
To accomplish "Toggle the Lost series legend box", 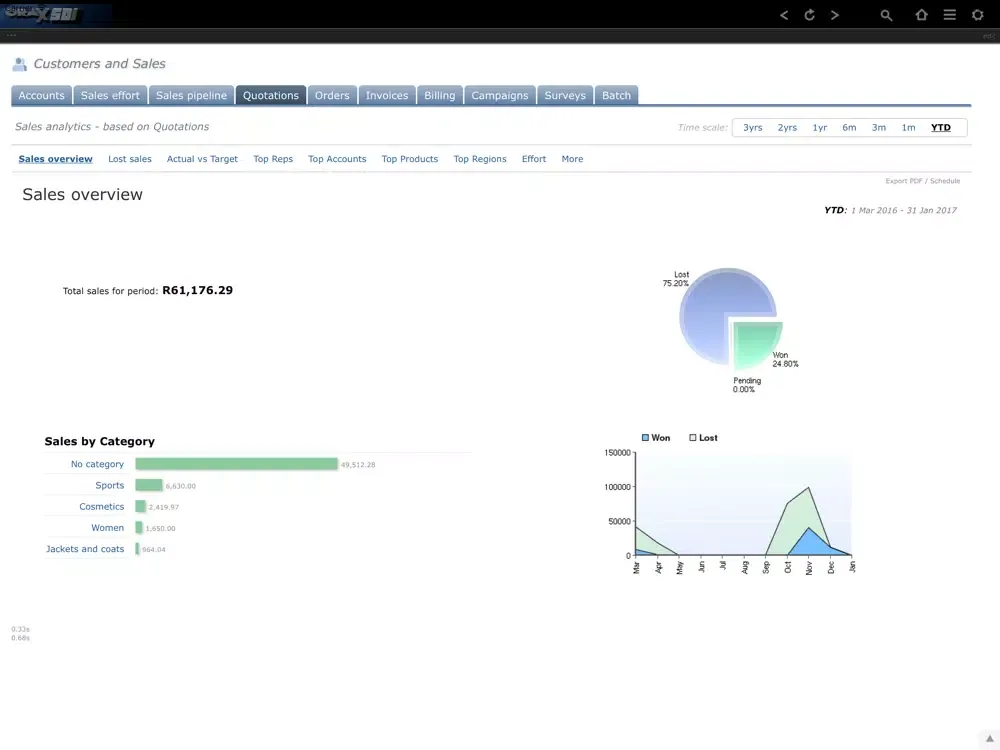I will point(692,438).
